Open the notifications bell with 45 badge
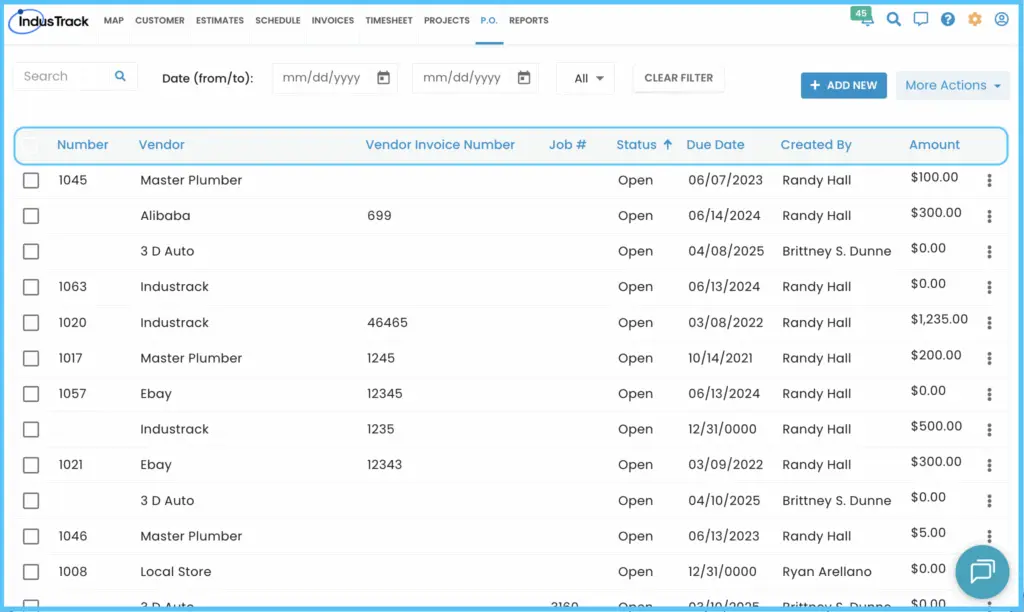Image resolution: width=1024 pixels, height=612 pixels. [863, 16]
